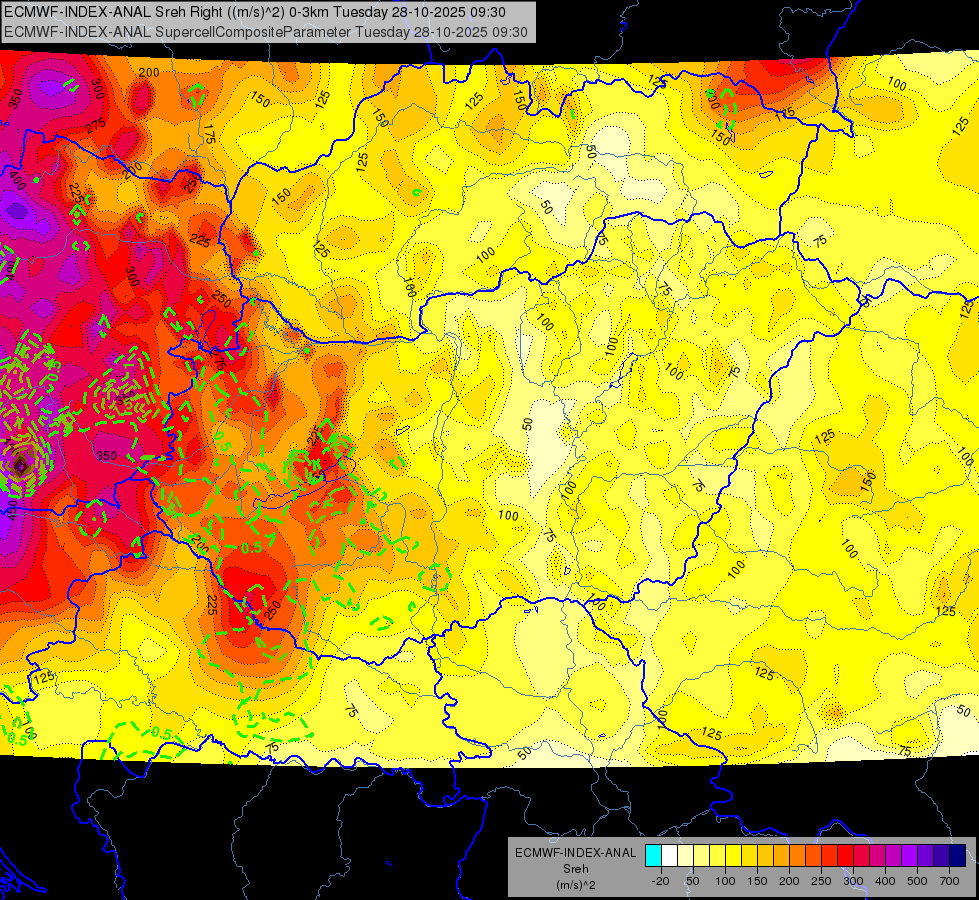The image size is (979, 900).
Task: Select the cyan swatch in the legend
Action: [x=653, y=856]
